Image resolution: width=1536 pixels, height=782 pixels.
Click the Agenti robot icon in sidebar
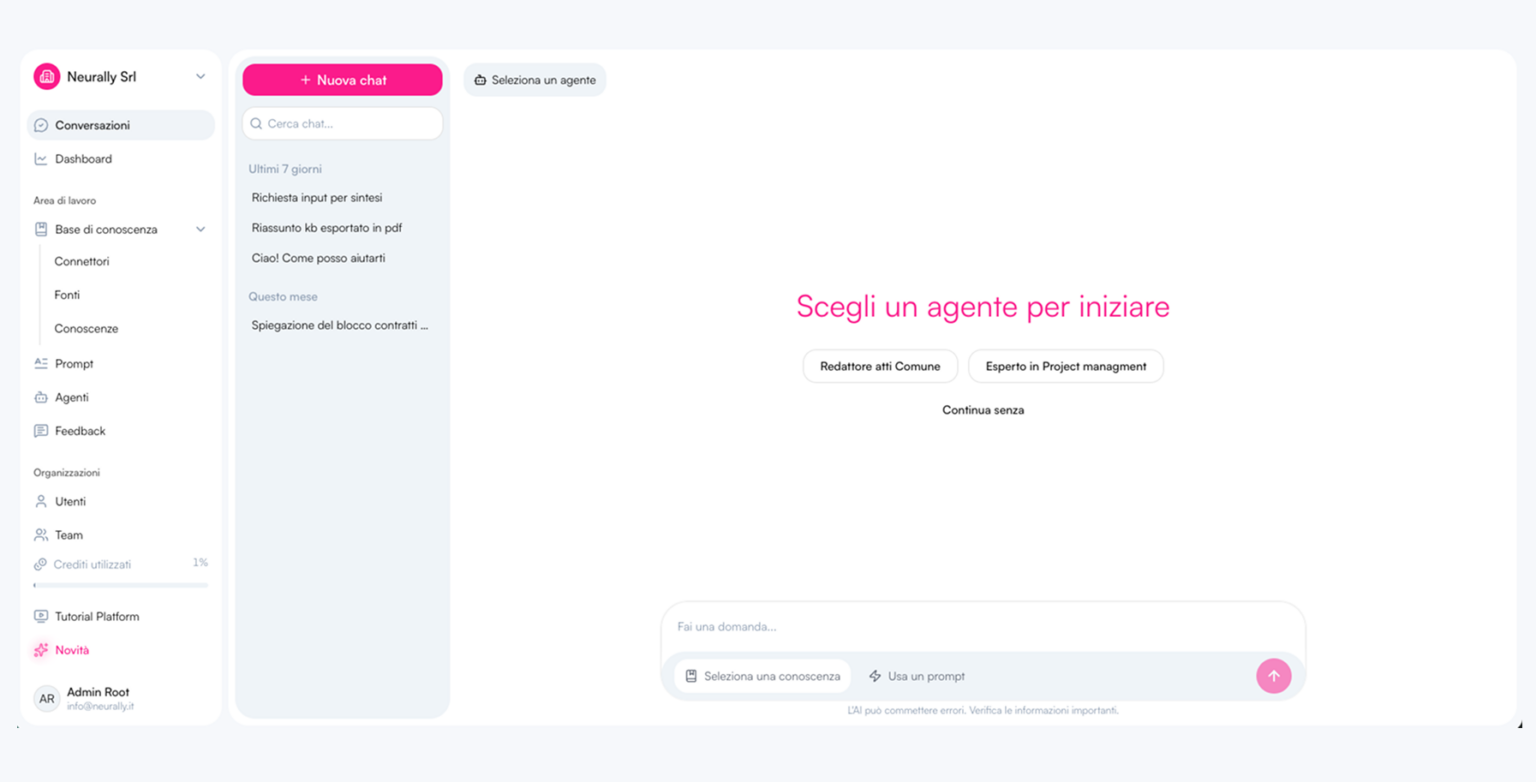pos(41,397)
